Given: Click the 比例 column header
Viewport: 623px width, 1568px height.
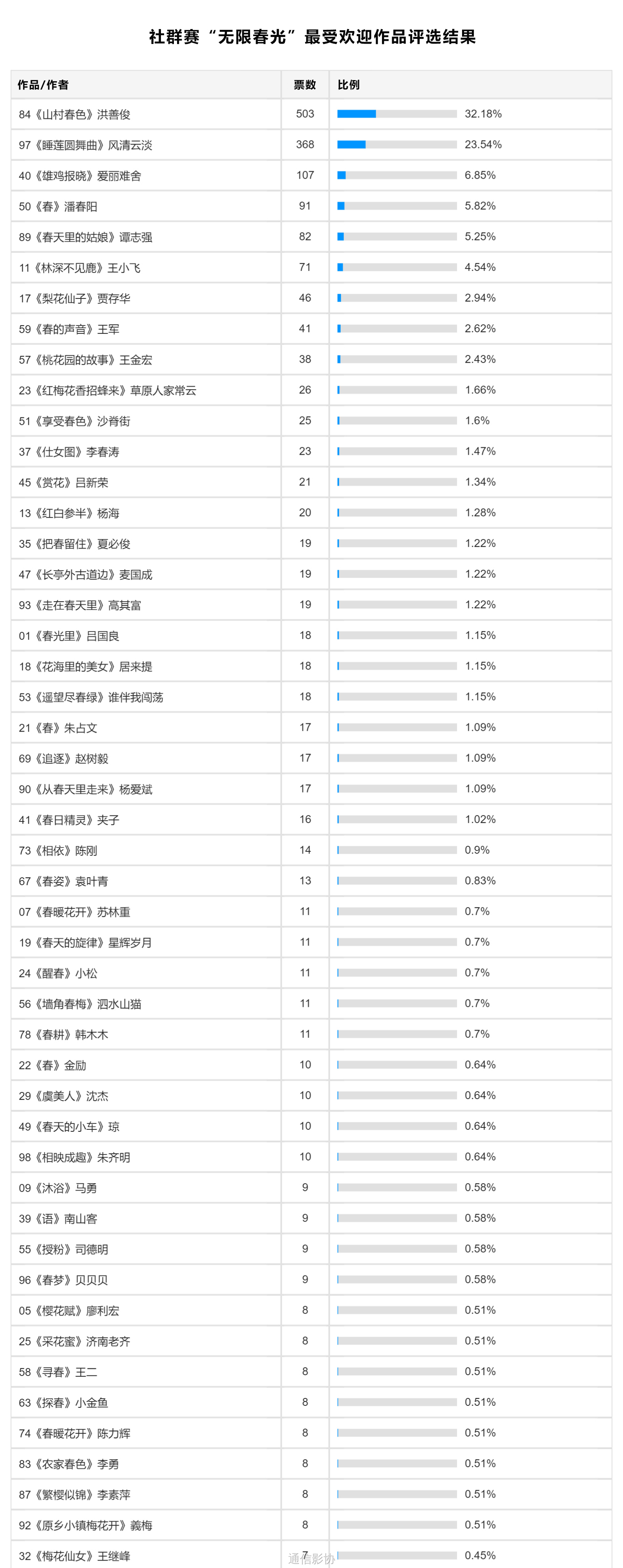Looking at the screenshot, I should (349, 84).
